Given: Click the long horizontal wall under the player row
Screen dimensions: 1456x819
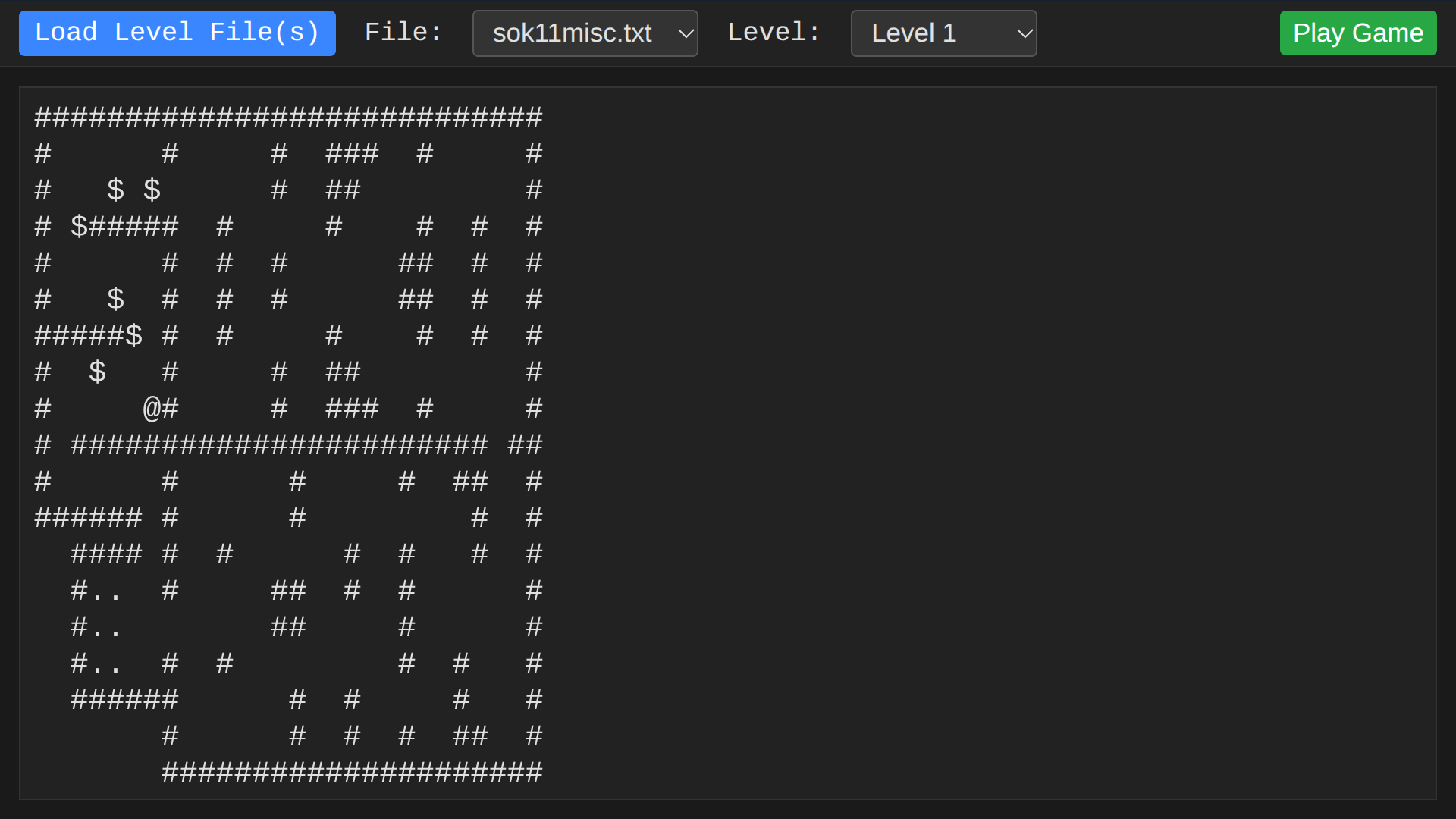Looking at the screenshot, I should 279,445.
